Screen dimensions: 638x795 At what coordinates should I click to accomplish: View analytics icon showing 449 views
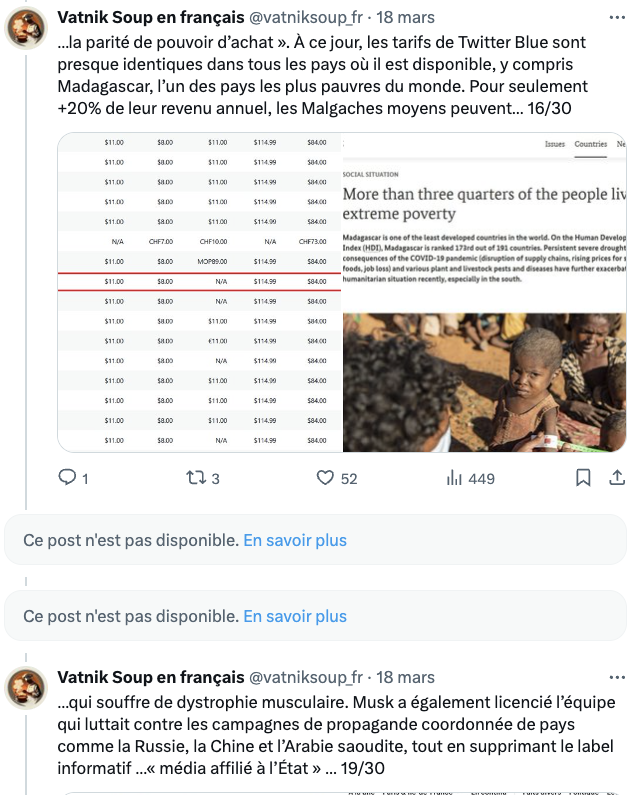point(453,478)
